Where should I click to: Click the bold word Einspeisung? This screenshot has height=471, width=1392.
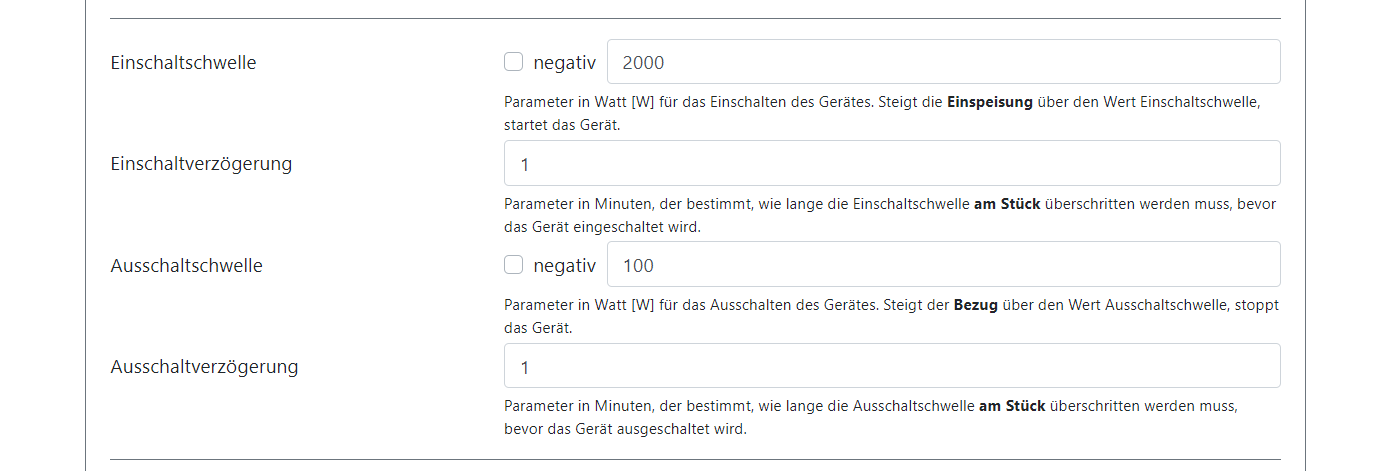click(989, 102)
